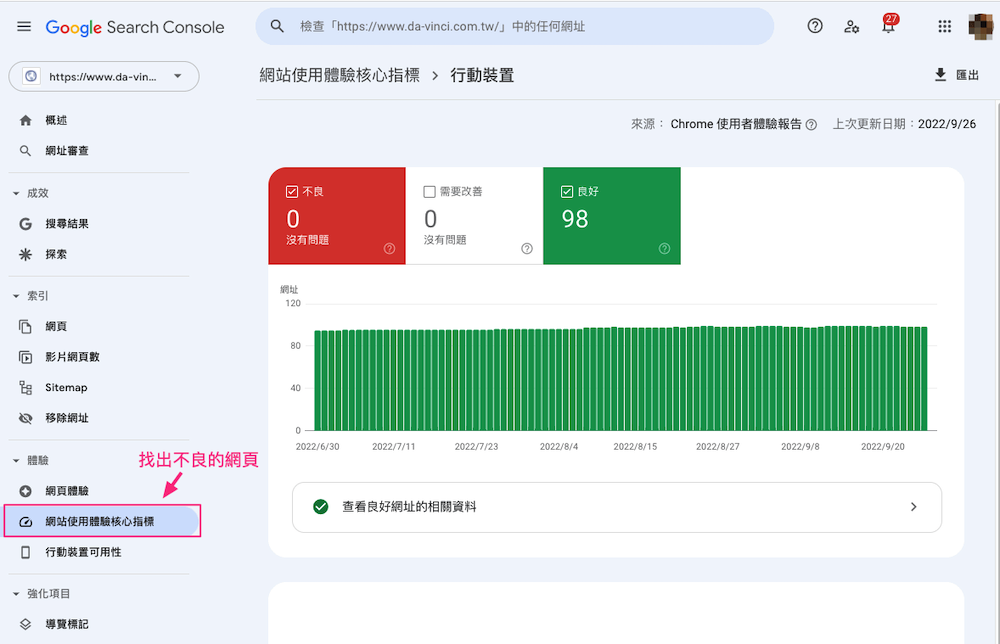Viewport: 1000px width, 644px height.
Task: Open the hamburger main menu
Action: click(24, 27)
